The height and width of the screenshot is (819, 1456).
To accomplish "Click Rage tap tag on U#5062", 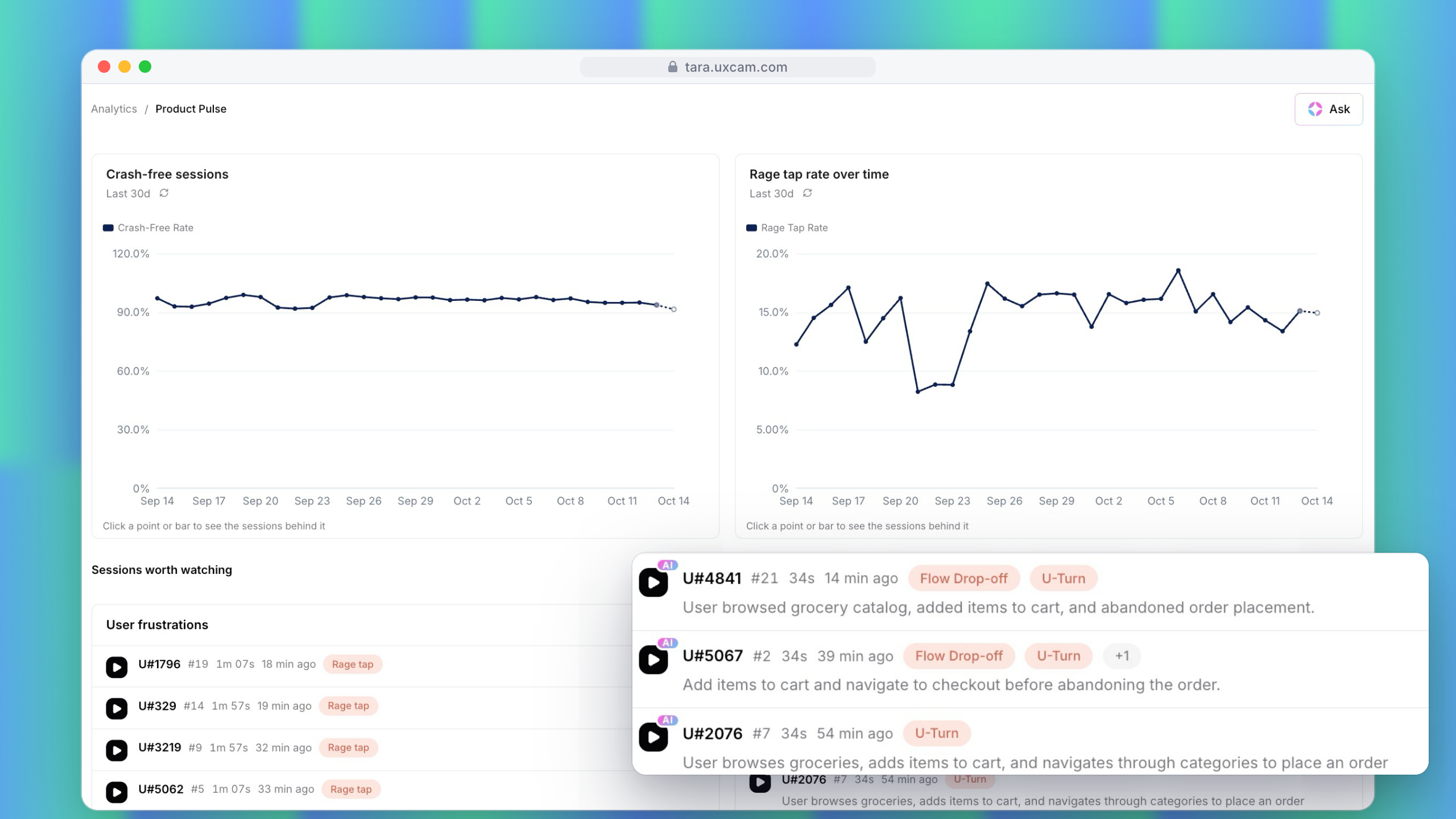I will (x=351, y=789).
